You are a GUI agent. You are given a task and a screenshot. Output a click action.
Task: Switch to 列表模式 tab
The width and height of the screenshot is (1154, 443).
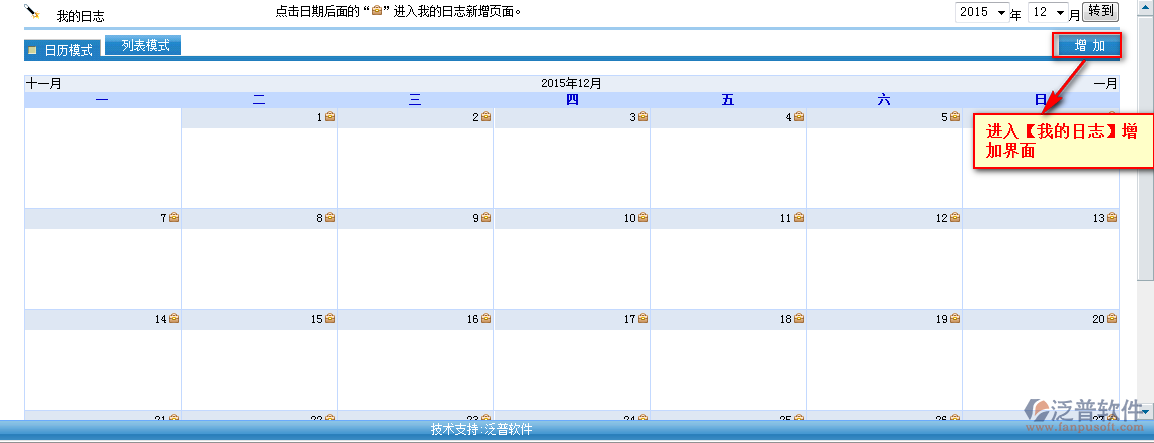click(144, 45)
